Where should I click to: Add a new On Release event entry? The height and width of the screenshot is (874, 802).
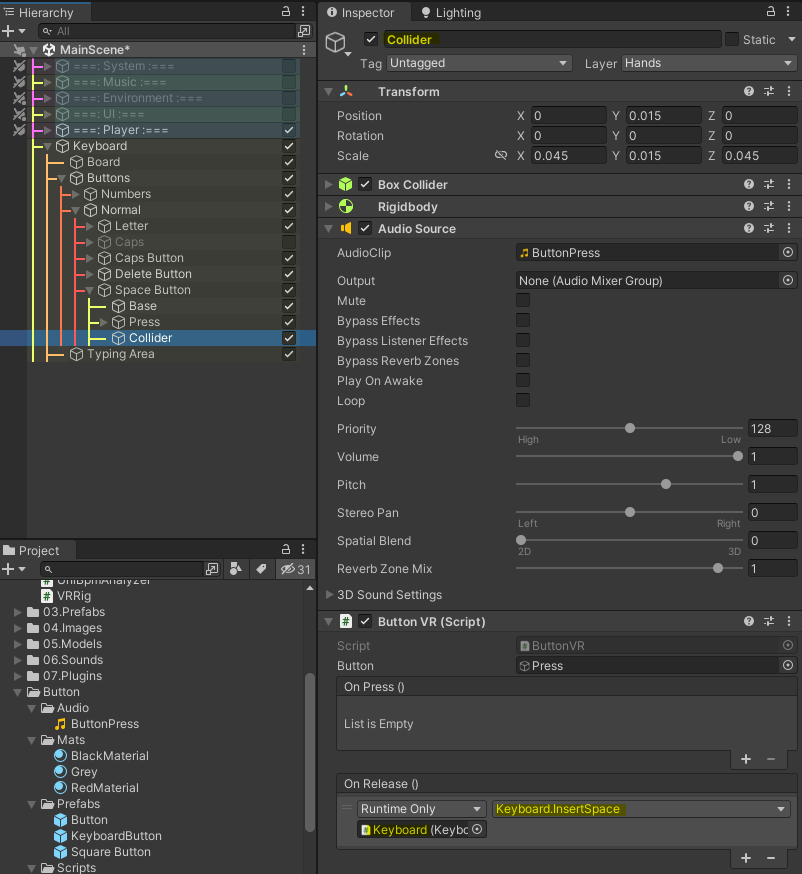click(746, 858)
